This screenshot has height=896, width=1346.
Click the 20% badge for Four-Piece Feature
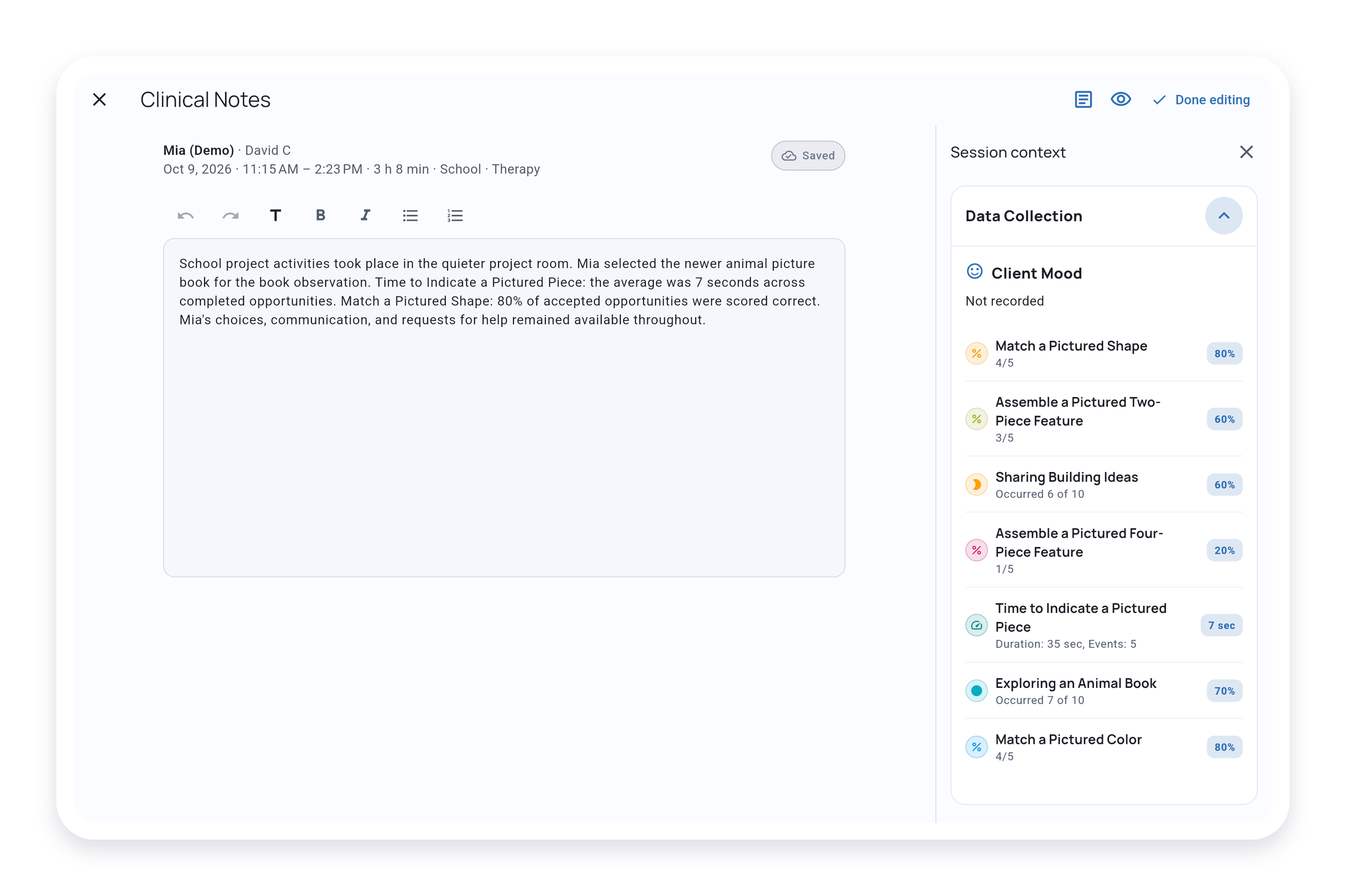click(x=1224, y=551)
